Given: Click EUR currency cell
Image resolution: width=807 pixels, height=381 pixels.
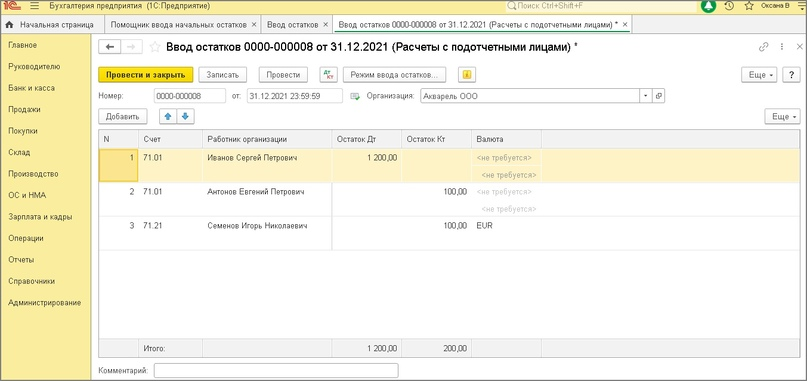Looking at the screenshot, I should [x=506, y=226].
